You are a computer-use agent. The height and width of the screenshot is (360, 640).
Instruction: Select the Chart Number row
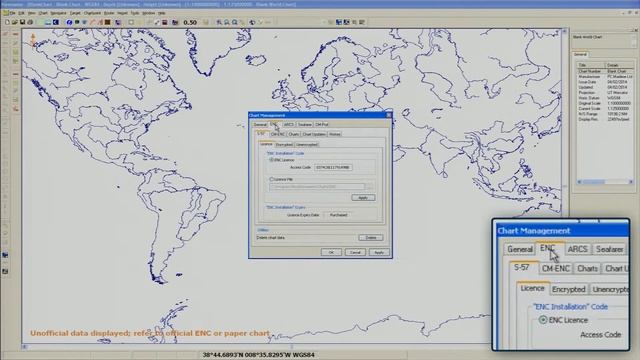point(605,71)
